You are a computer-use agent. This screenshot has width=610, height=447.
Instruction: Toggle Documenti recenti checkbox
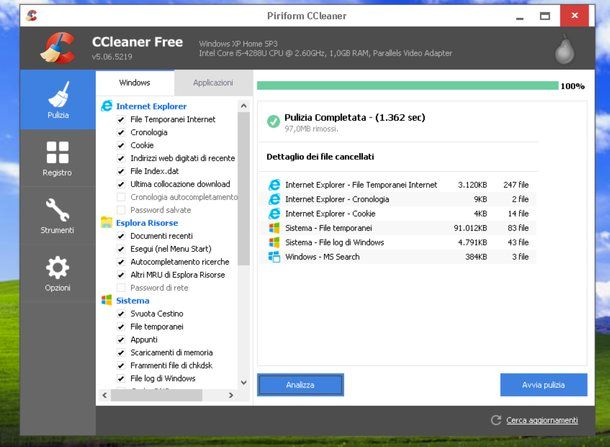click(x=121, y=236)
